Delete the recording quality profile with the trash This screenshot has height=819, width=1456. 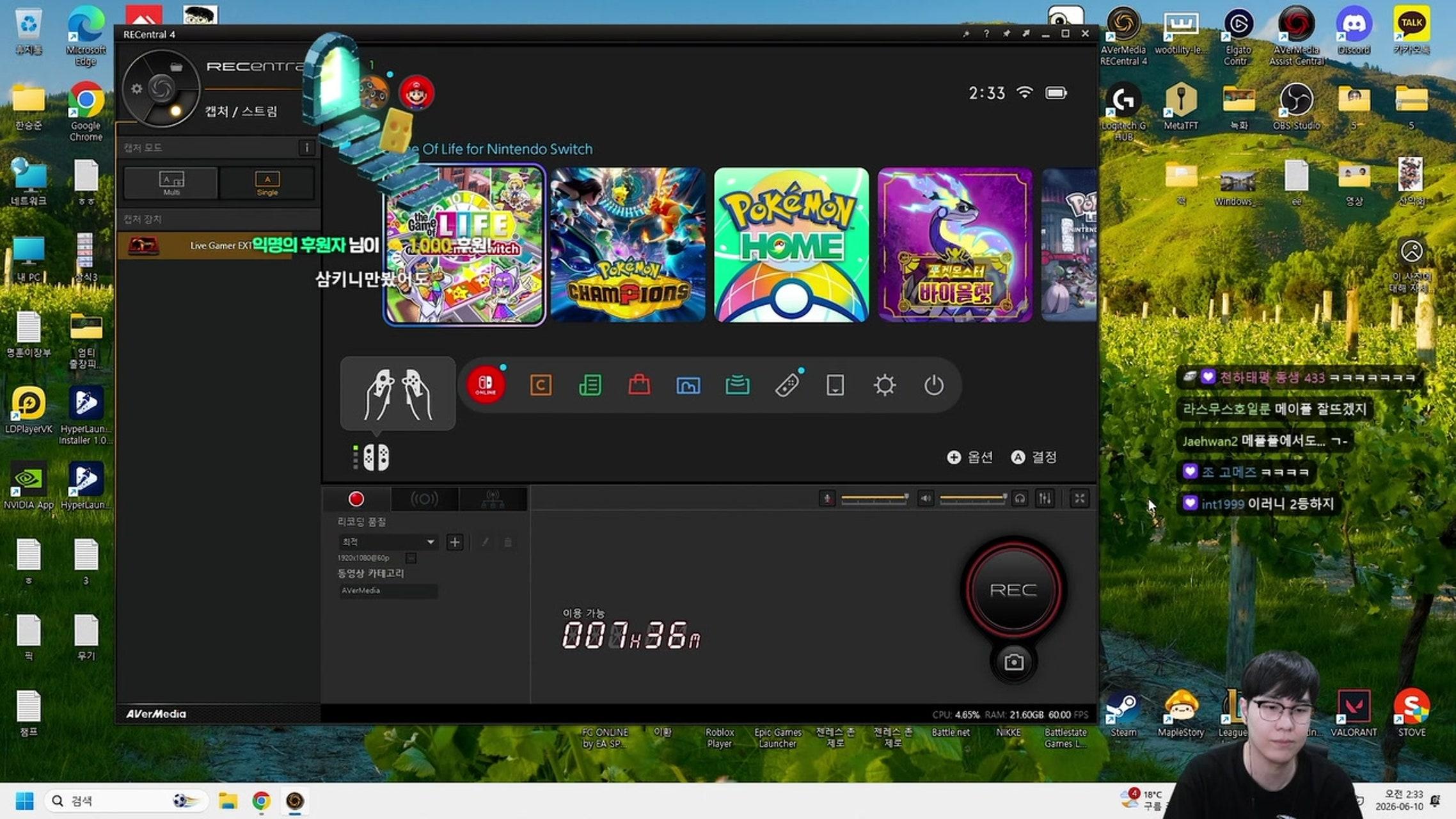(x=508, y=543)
